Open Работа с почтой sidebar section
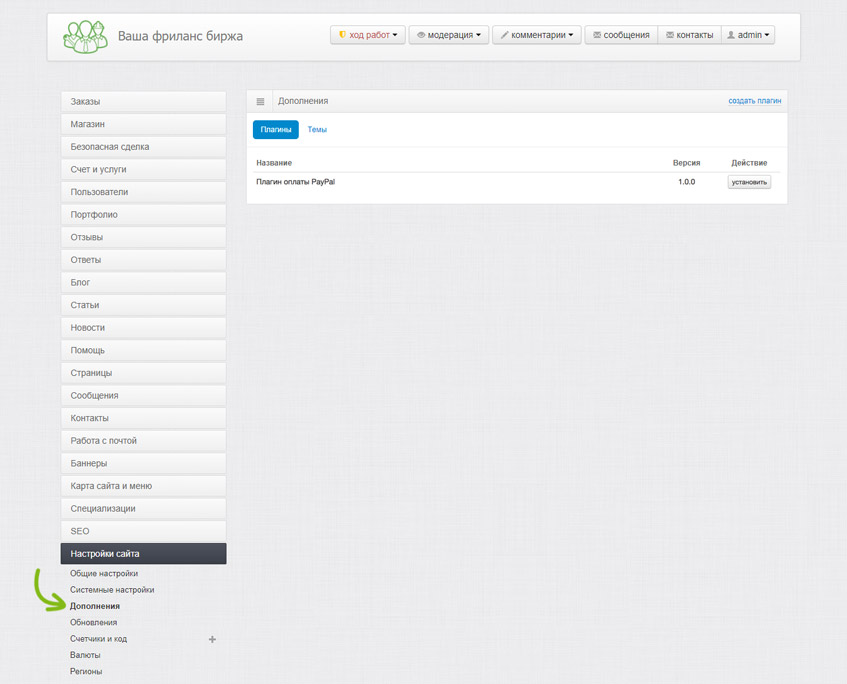The height and width of the screenshot is (684, 847). 144,441
